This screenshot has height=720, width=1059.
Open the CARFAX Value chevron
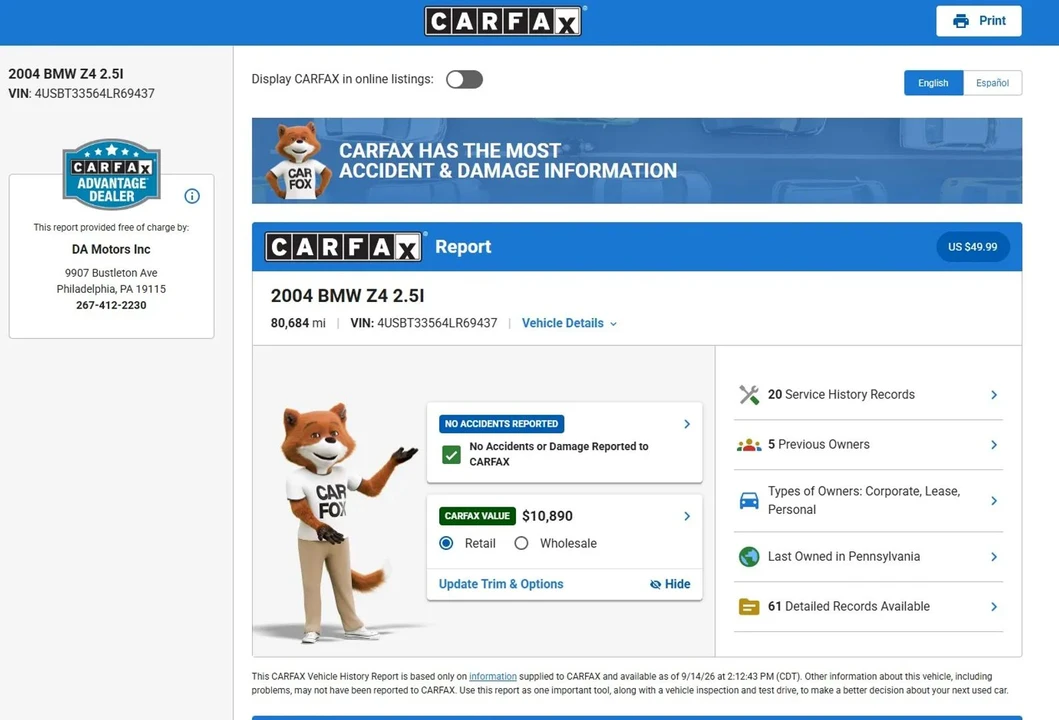click(687, 516)
